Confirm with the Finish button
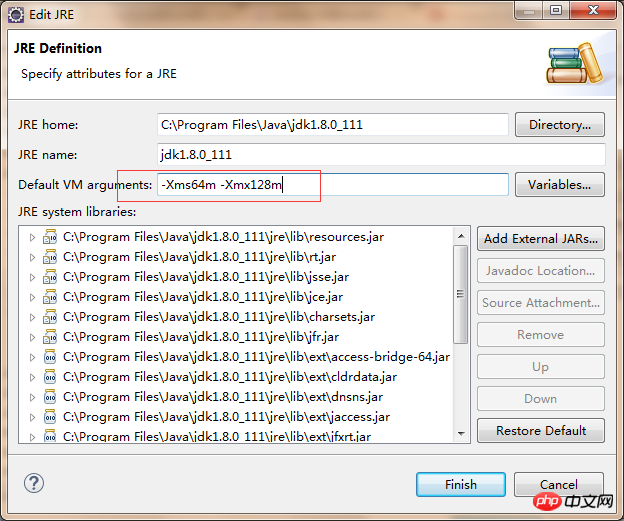 click(x=461, y=484)
